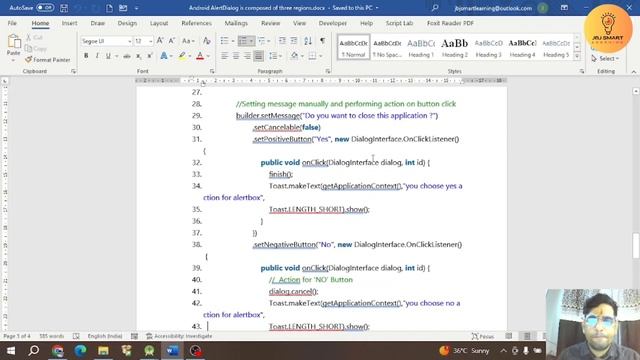Toggle Italic formatting
This screenshot has height=360, width=640.
[97, 56]
